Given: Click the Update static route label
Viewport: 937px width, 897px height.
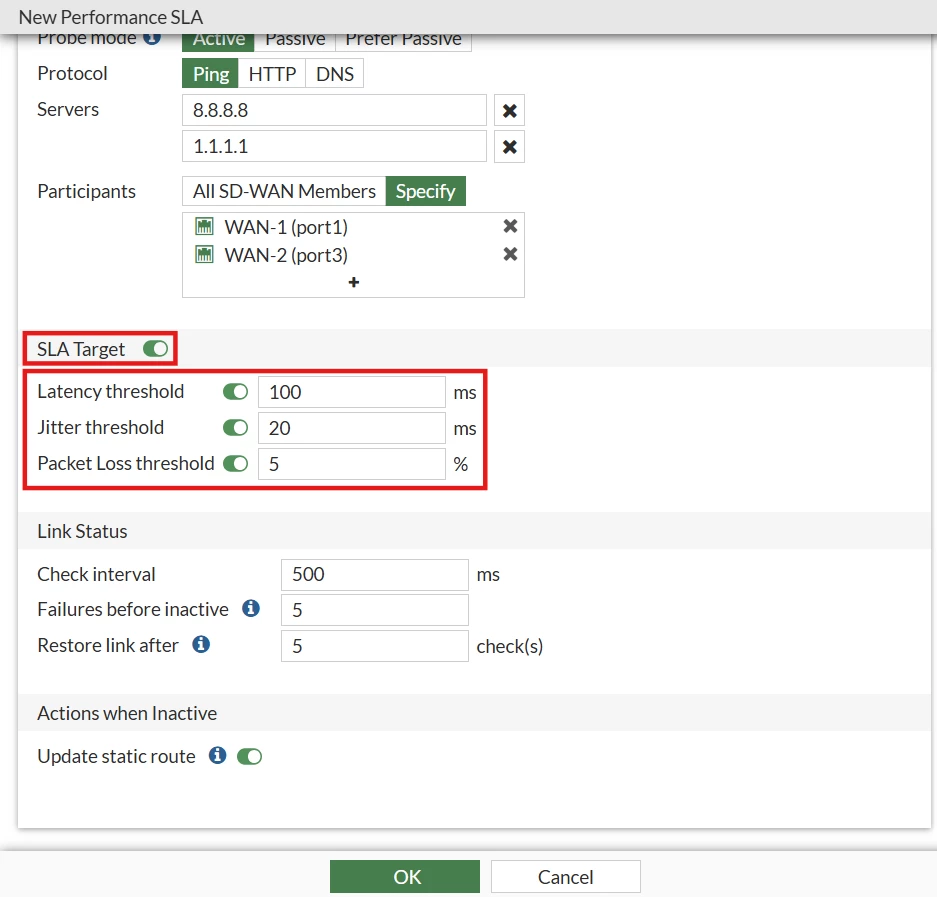Looking at the screenshot, I should 116,756.
